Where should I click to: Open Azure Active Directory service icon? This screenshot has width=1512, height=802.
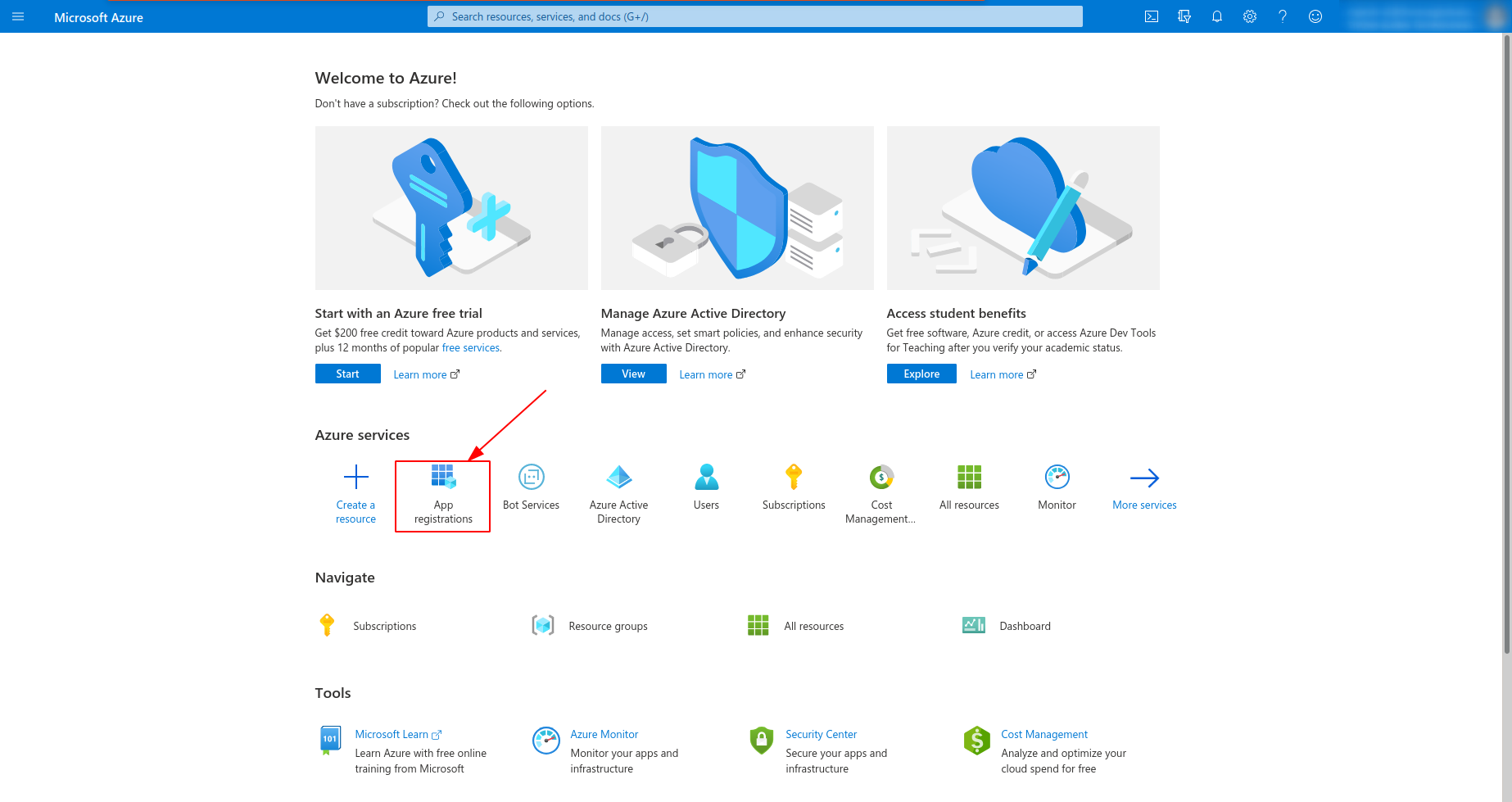point(619,477)
